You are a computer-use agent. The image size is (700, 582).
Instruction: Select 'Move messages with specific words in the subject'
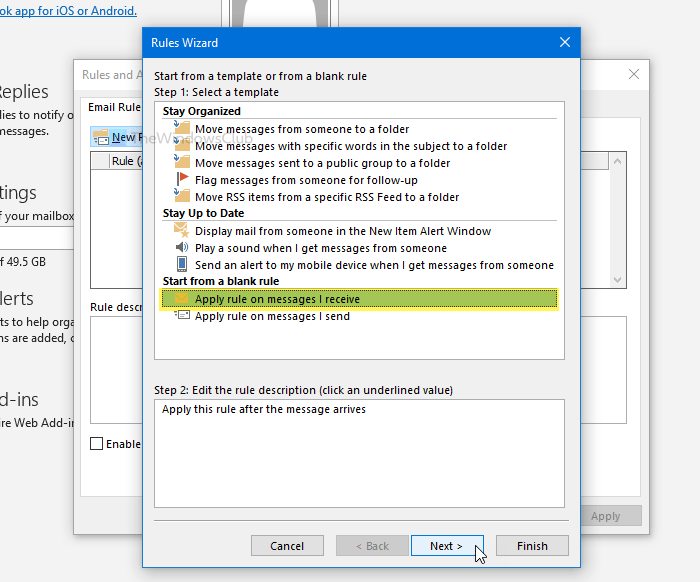click(351, 146)
